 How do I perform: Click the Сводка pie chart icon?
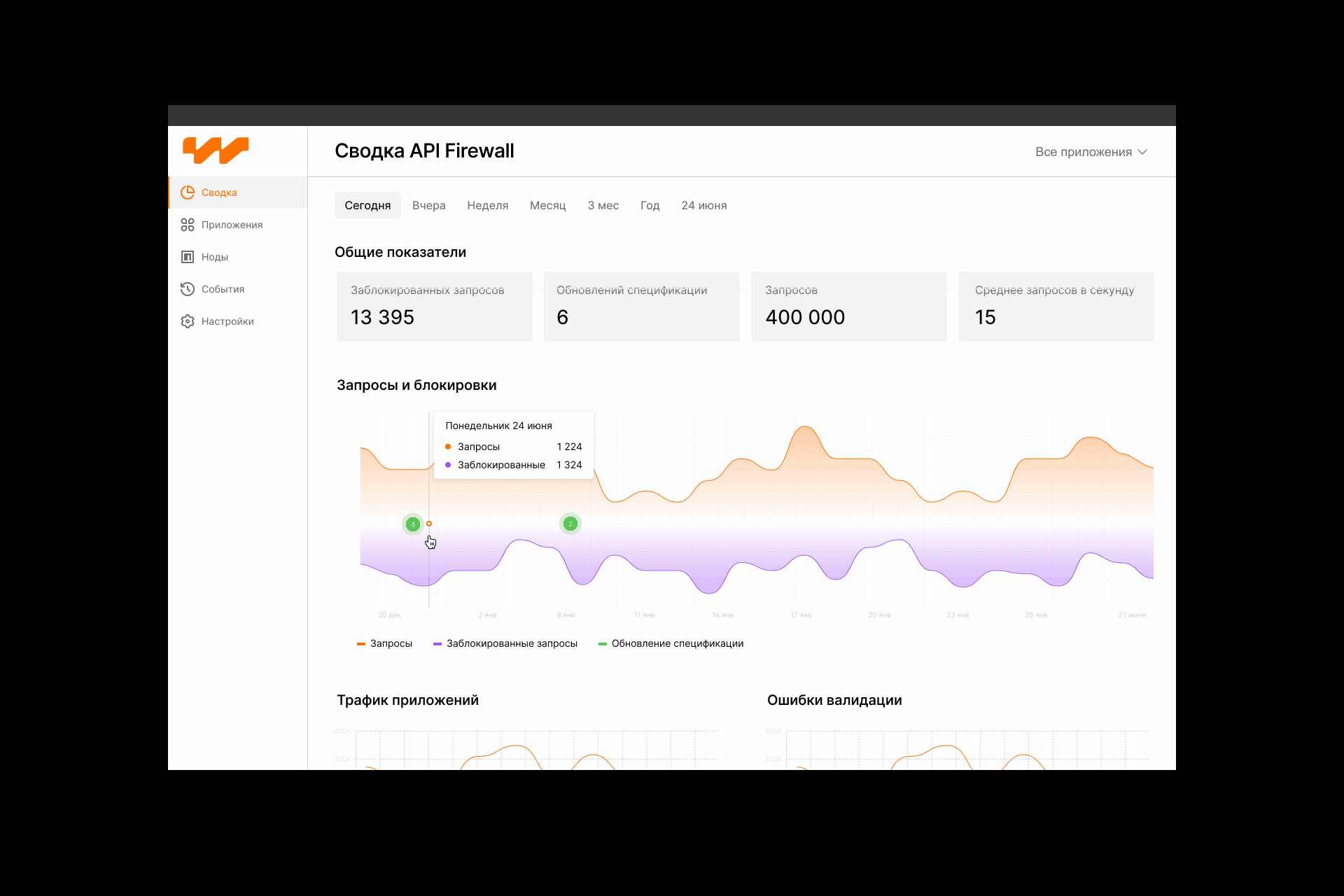[188, 192]
